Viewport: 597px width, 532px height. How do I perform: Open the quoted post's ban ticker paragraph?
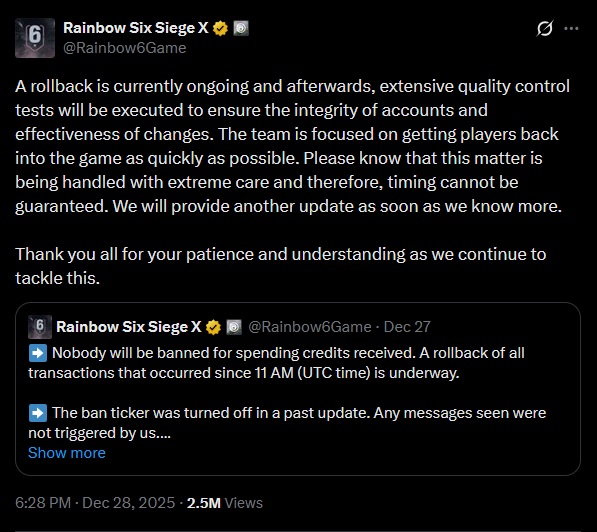287,423
